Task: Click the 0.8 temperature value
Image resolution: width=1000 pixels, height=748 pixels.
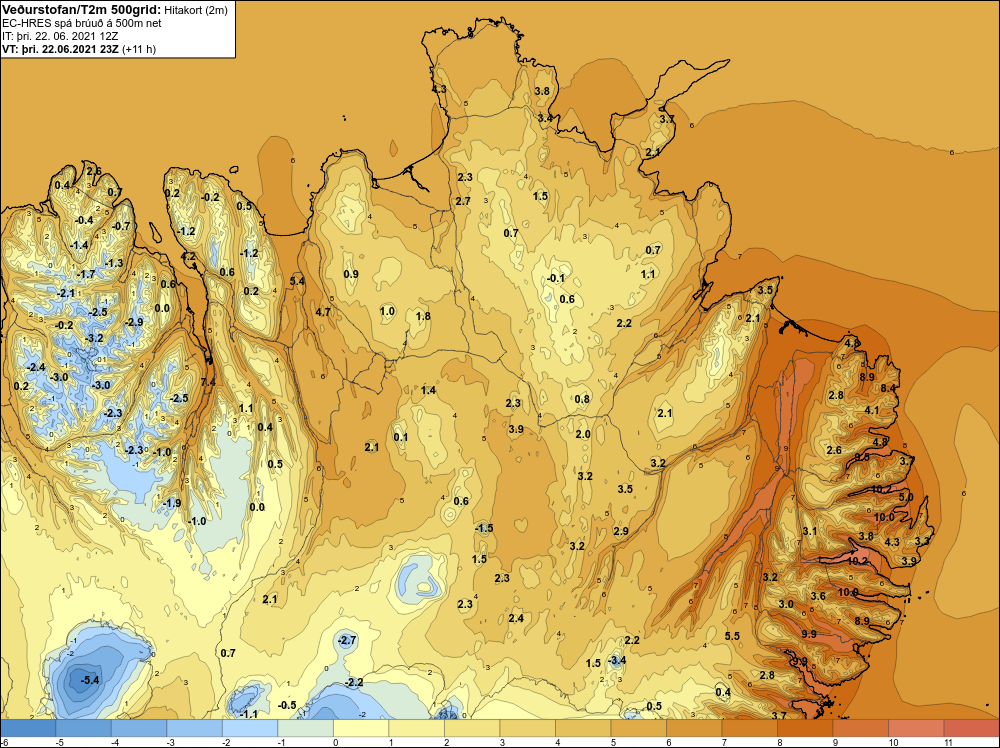Action: [x=582, y=399]
